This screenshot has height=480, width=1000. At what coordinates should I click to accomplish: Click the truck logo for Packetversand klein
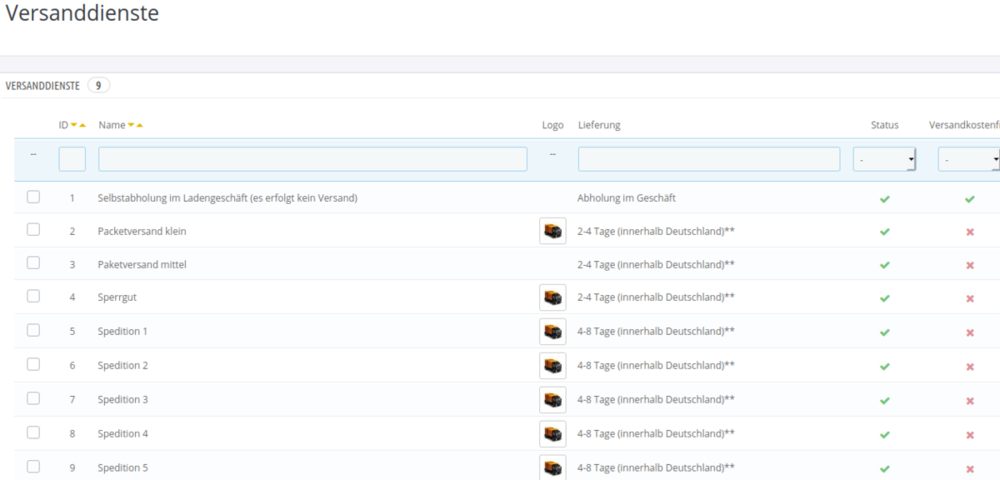552,231
